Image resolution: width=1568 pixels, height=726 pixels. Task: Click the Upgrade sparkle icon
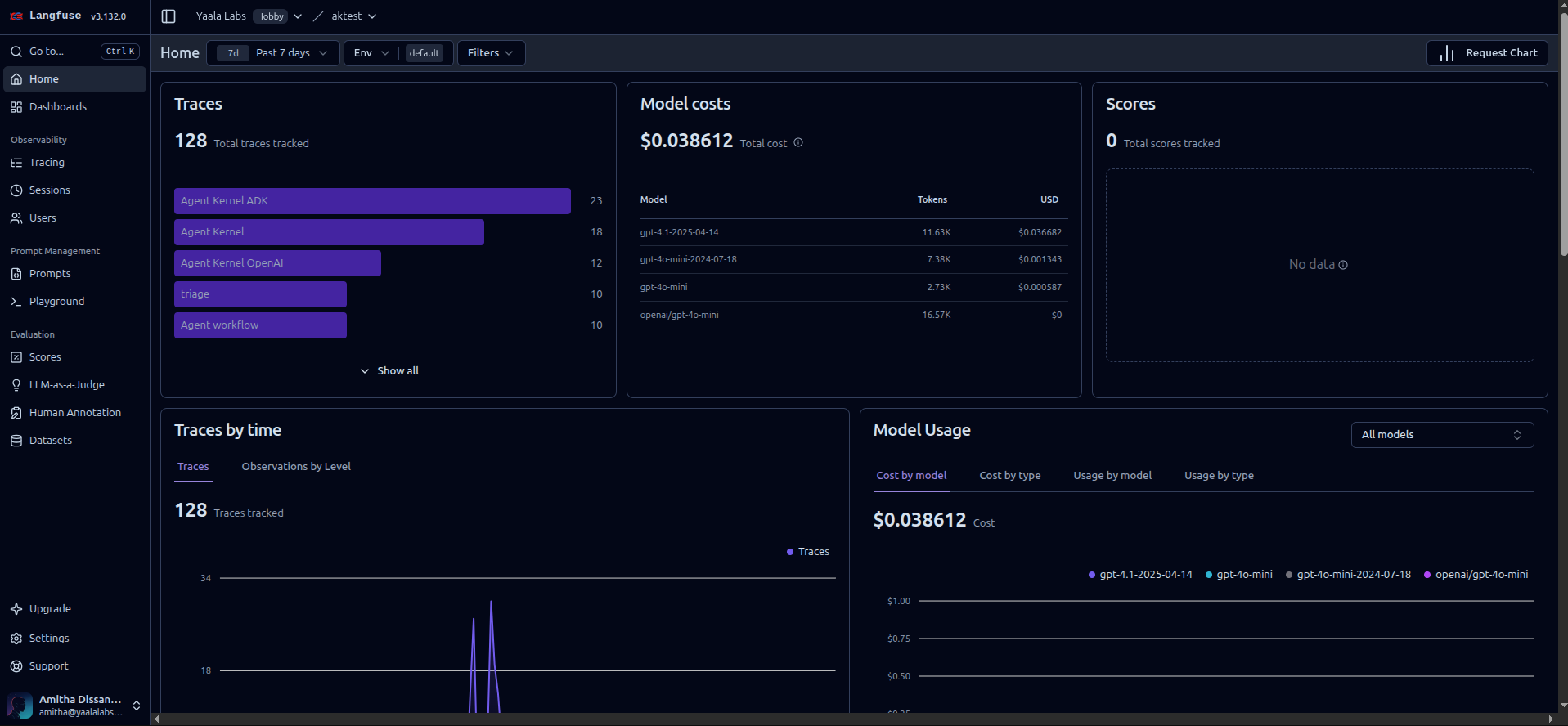16,609
